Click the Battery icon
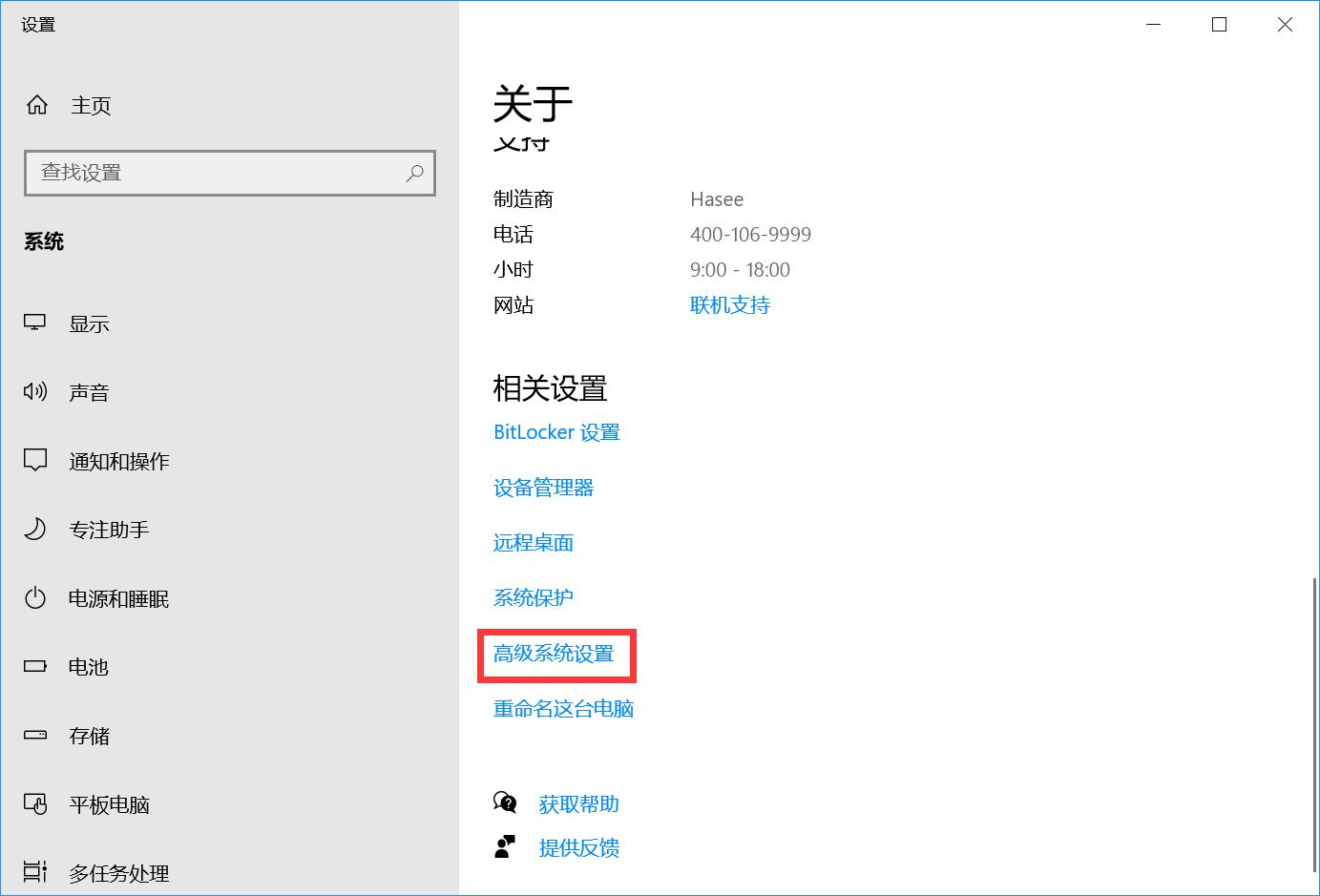 (35, 666)
